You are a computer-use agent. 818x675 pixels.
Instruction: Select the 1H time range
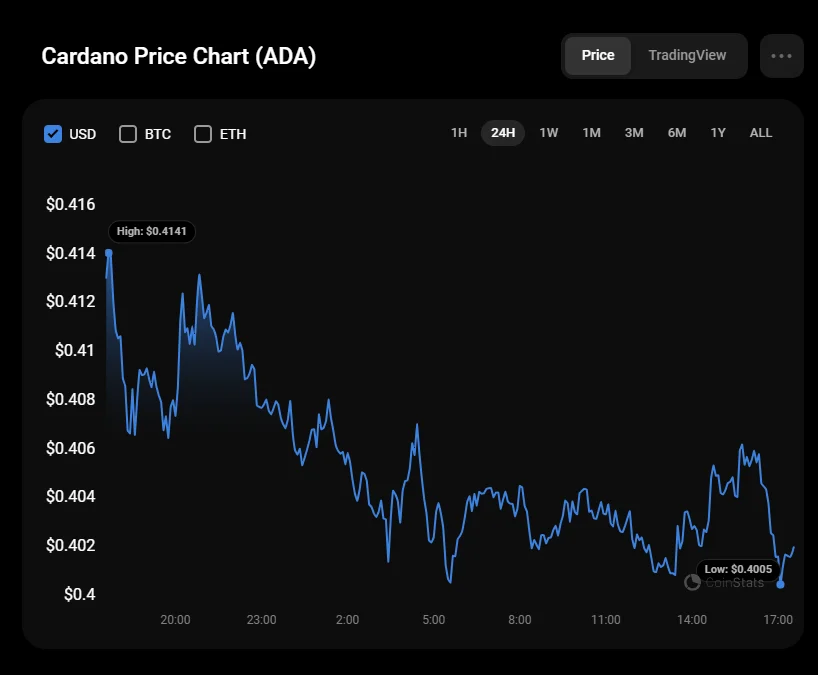point(459,133)
